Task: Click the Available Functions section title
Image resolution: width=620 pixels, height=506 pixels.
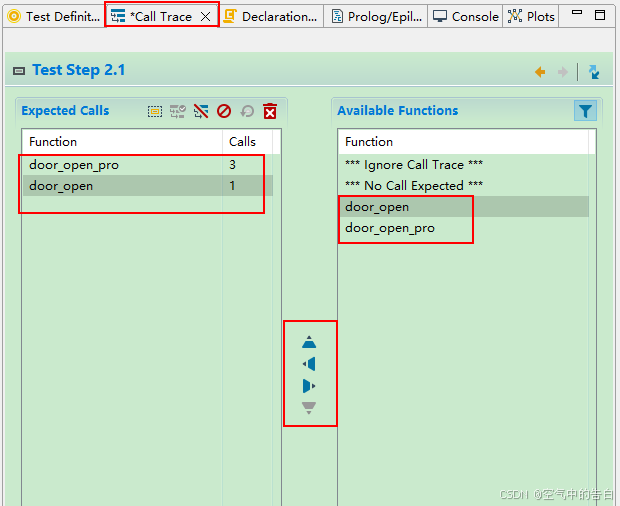Action: 397,111
